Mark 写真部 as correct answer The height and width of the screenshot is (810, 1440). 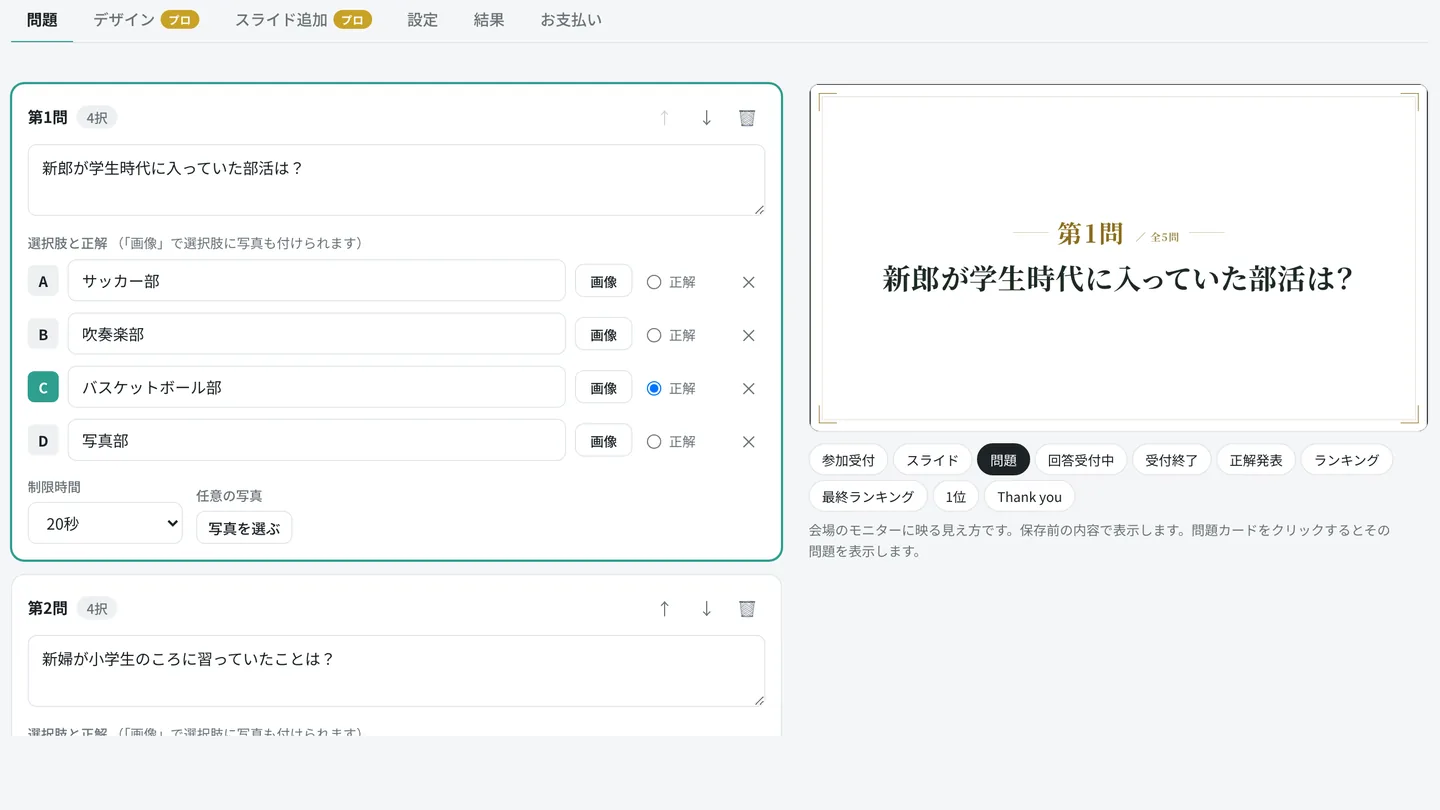(654, 441)
